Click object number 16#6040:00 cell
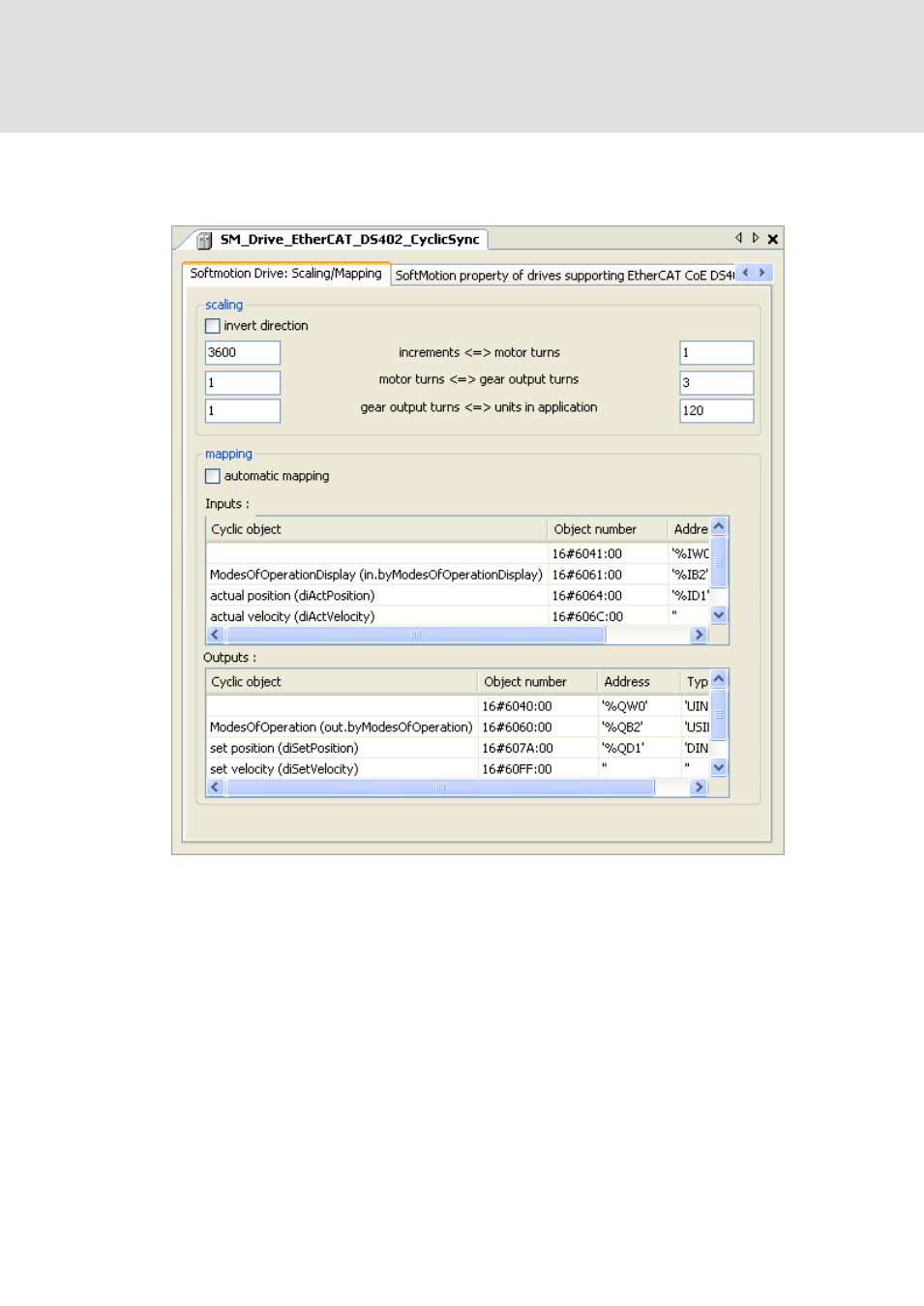924x1306 pixels. 537,707
